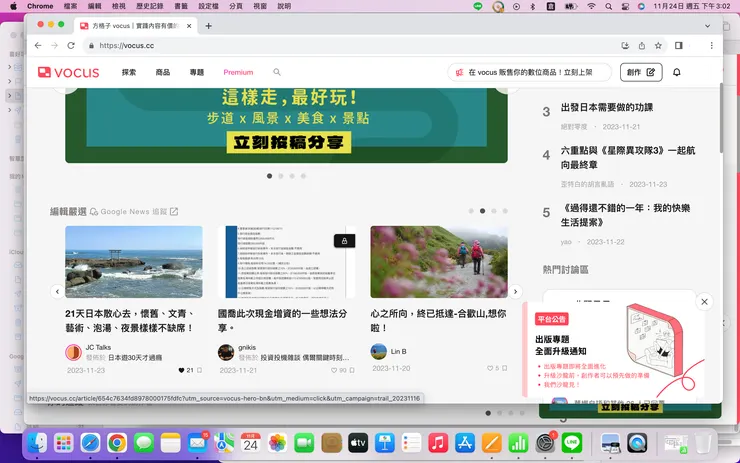Viewport: 740px width, 463px height.
Task: Go forward in browser history
Action: (54, 45)
